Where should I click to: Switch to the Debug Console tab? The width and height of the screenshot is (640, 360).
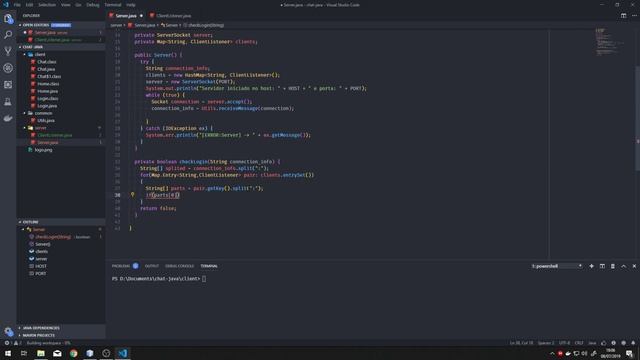coord(180,266)
